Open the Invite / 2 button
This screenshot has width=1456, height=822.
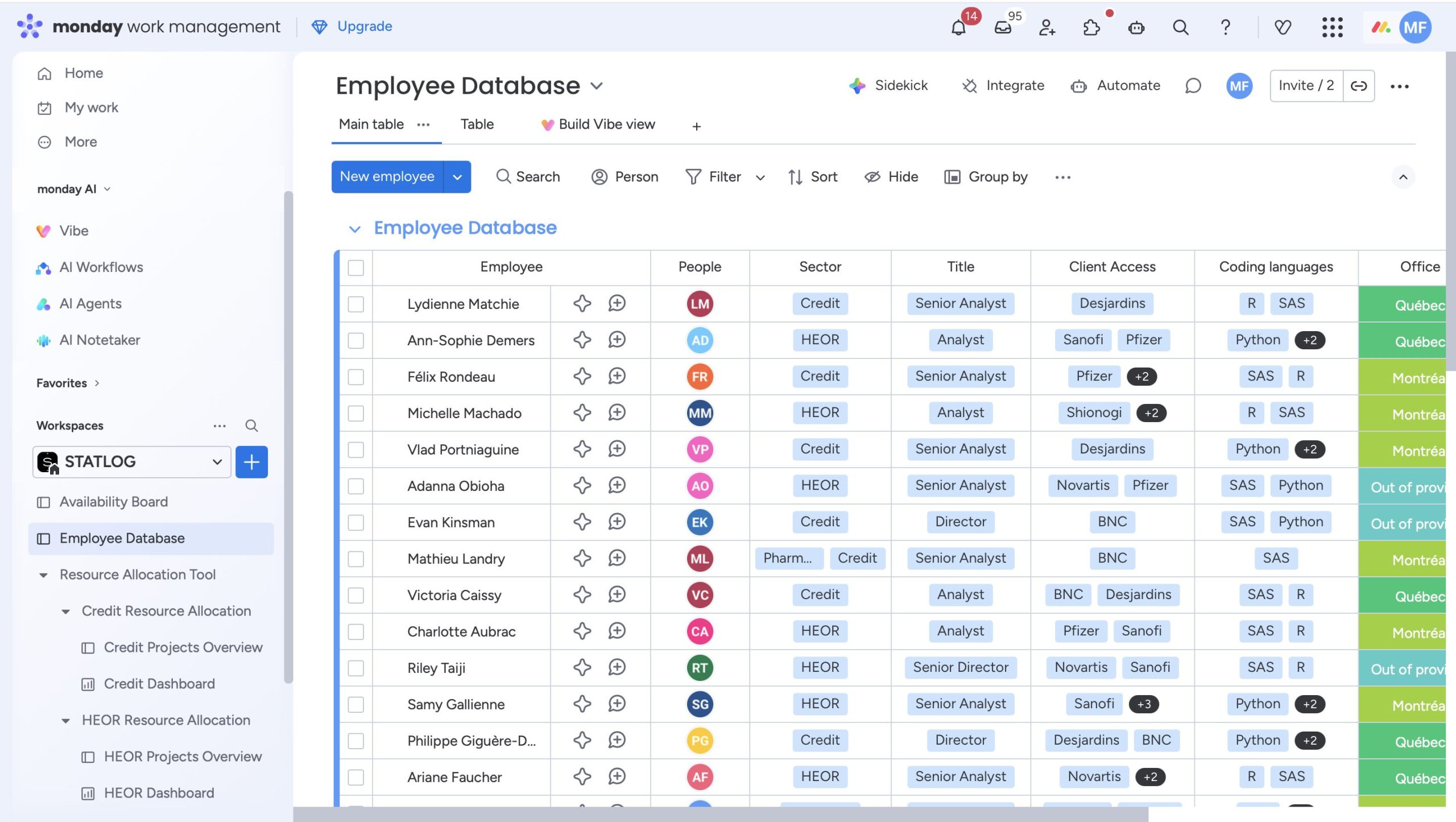click(x=1306, y=86)
